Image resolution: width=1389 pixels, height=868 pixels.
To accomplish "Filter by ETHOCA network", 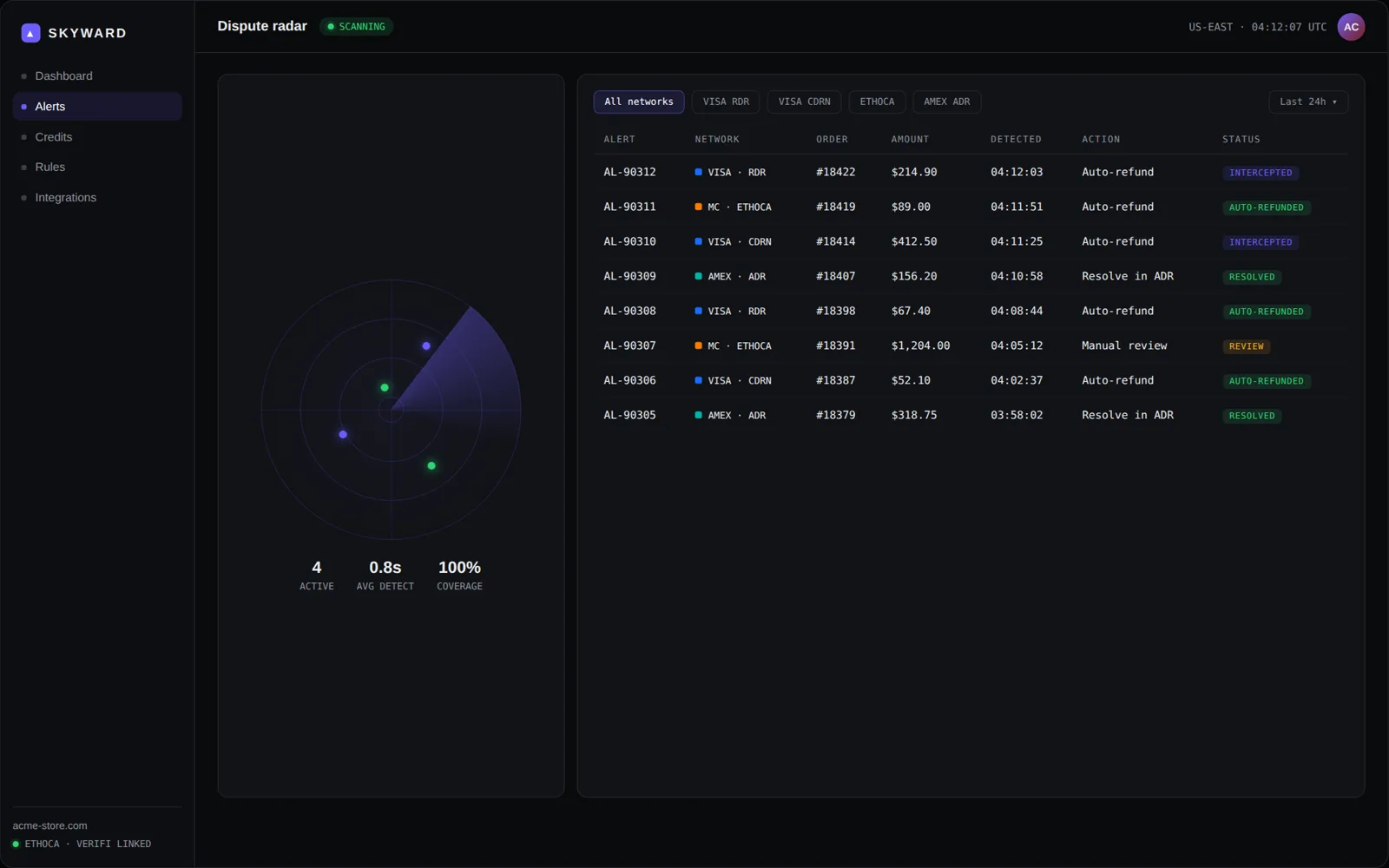I will [x=877, y=102].
